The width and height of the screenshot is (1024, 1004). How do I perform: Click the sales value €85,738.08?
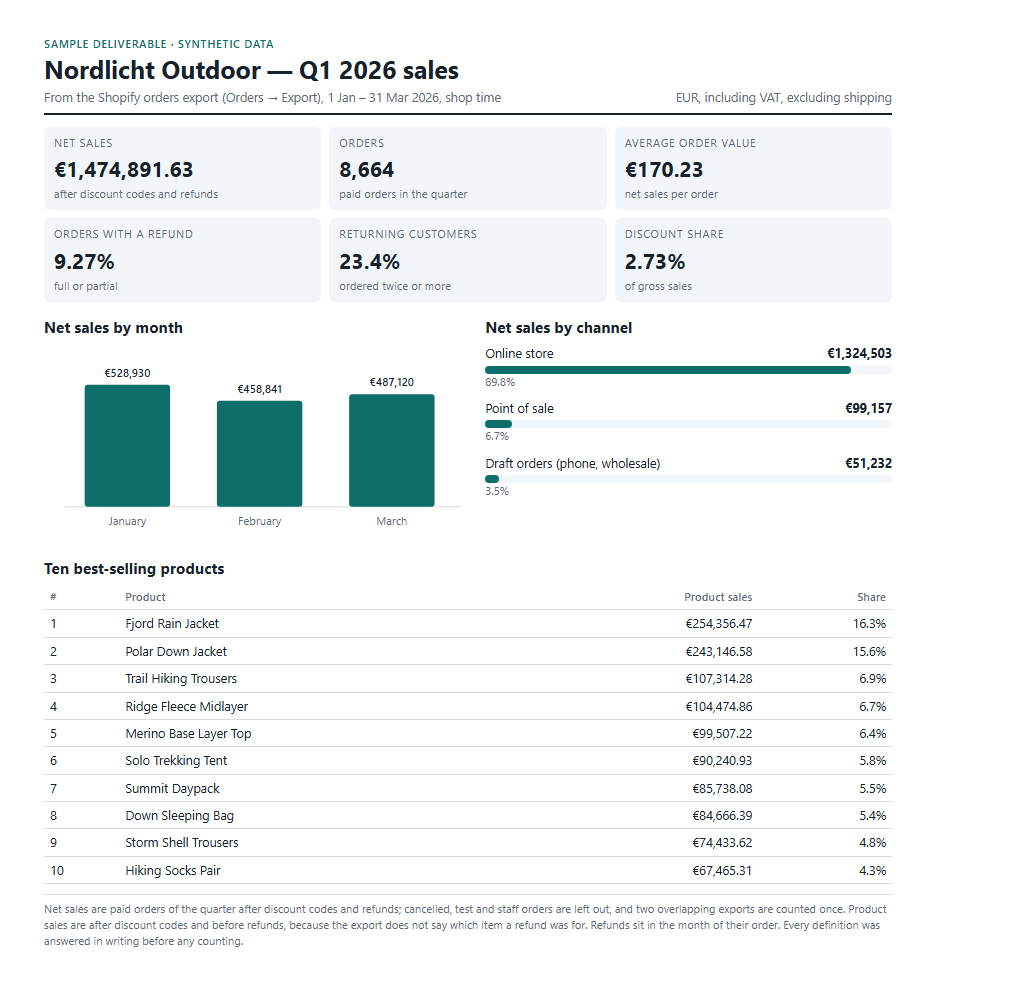[722, 789]
